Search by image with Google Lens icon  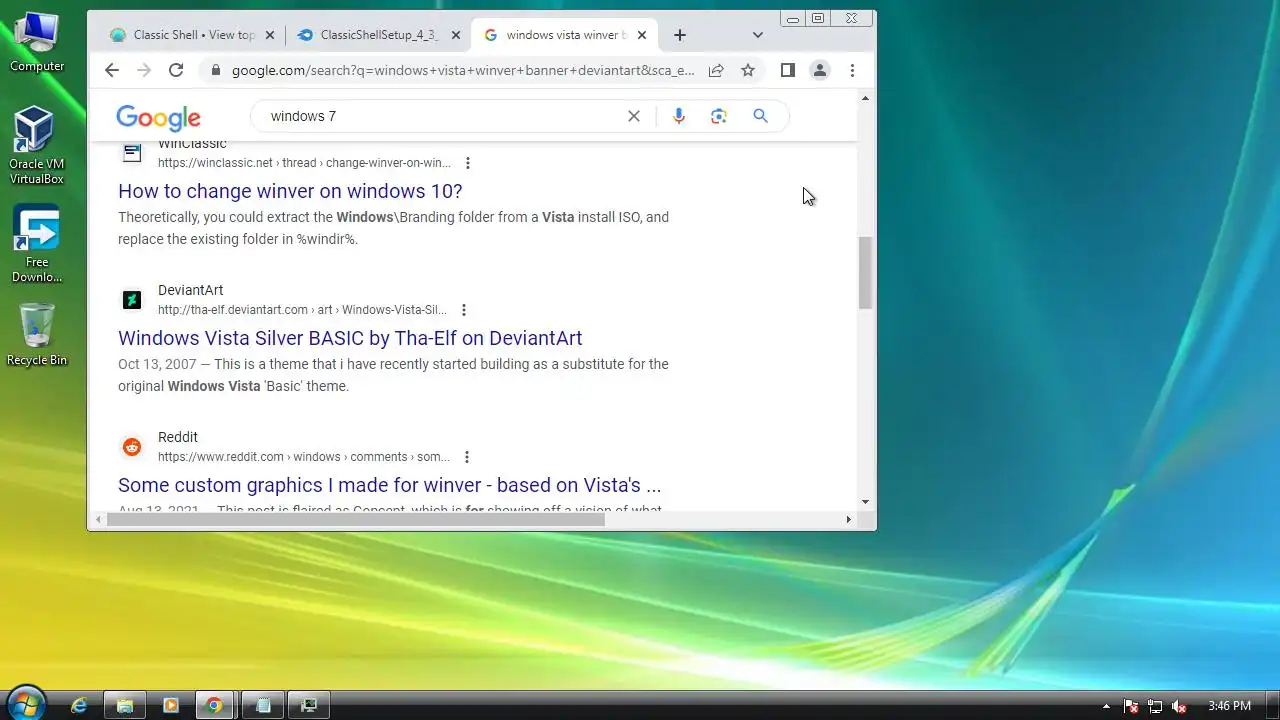(x=719, y=116)
